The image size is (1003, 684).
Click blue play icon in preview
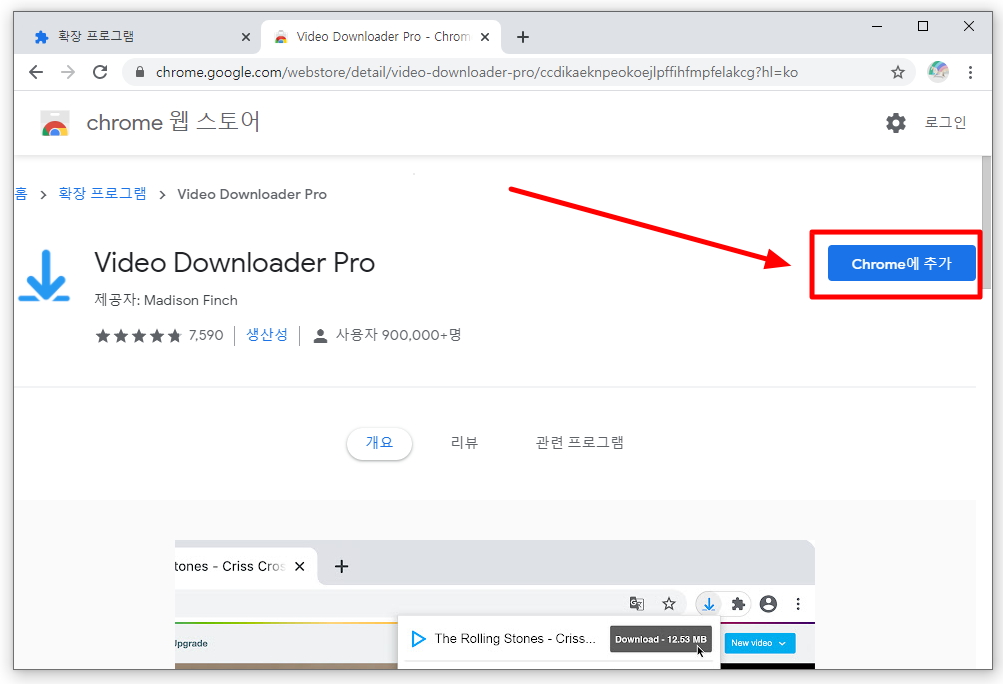point(418,639)
